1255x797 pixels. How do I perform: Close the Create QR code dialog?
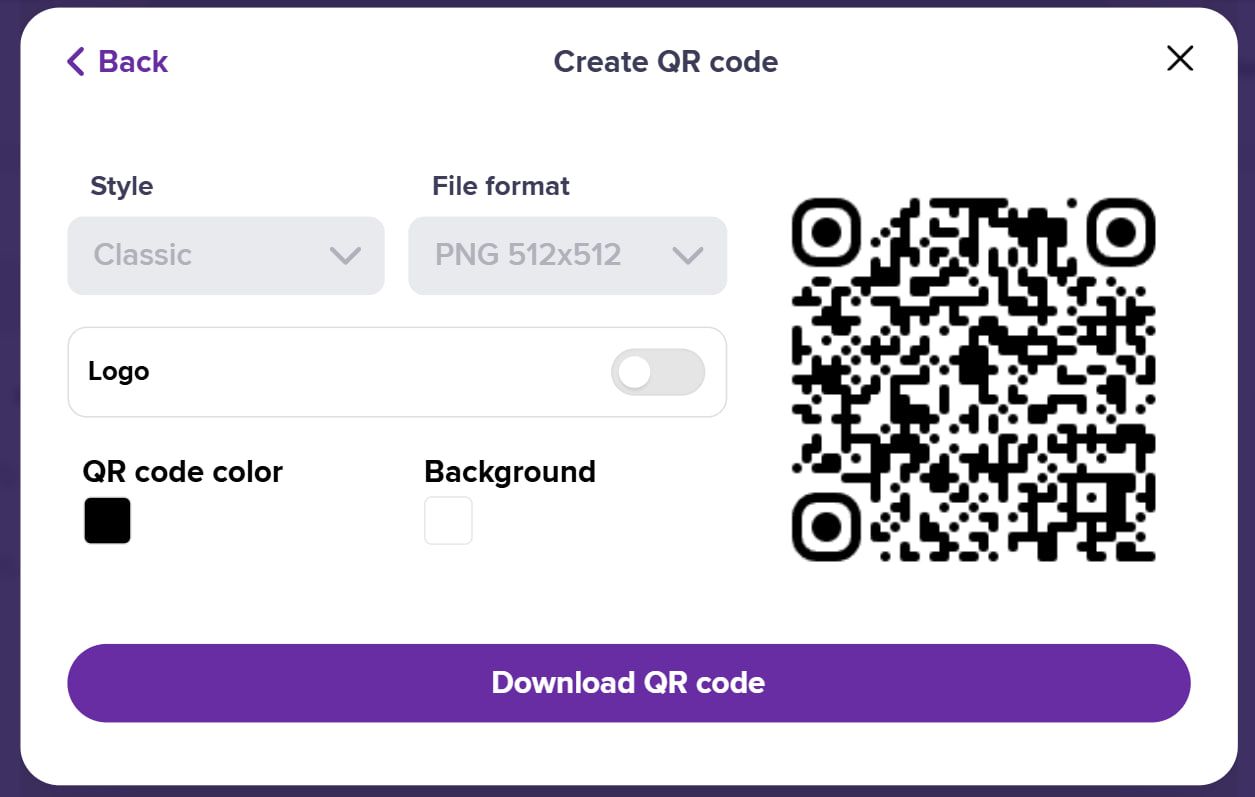[1180, 59]
